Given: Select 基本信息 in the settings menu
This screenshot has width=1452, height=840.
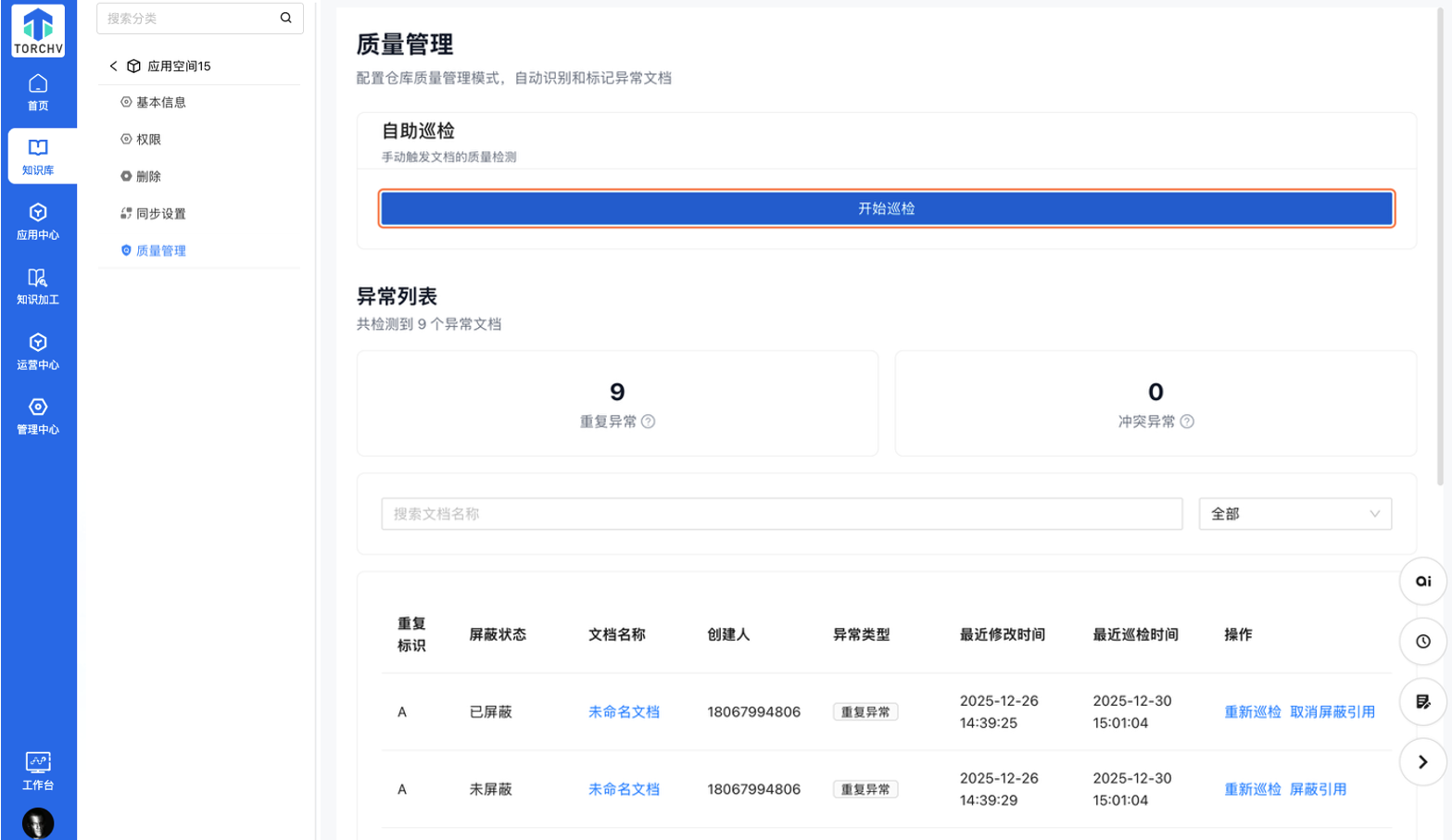Looking at the screenshot, I should click(x=160, y=102).
